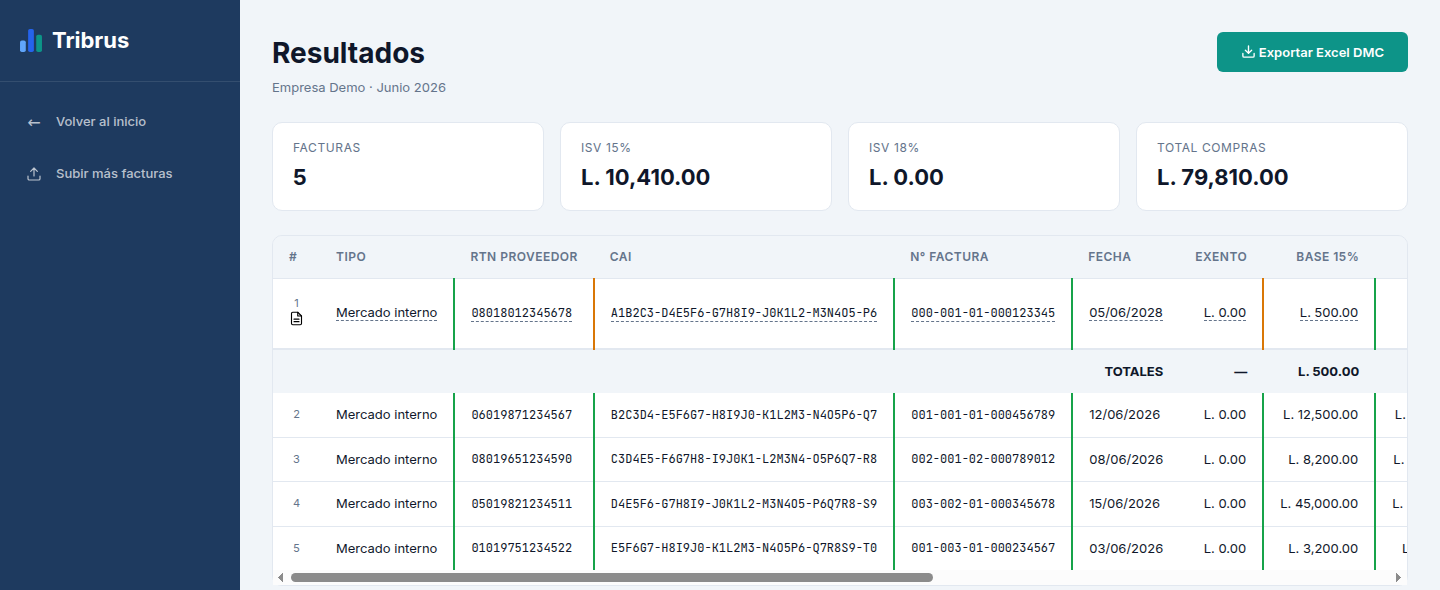Viewport: 1440px width, 590px height.
Task: Click the Tribrus bar chart logo icon
Action: pyautogui.click(x=31, y=40)
